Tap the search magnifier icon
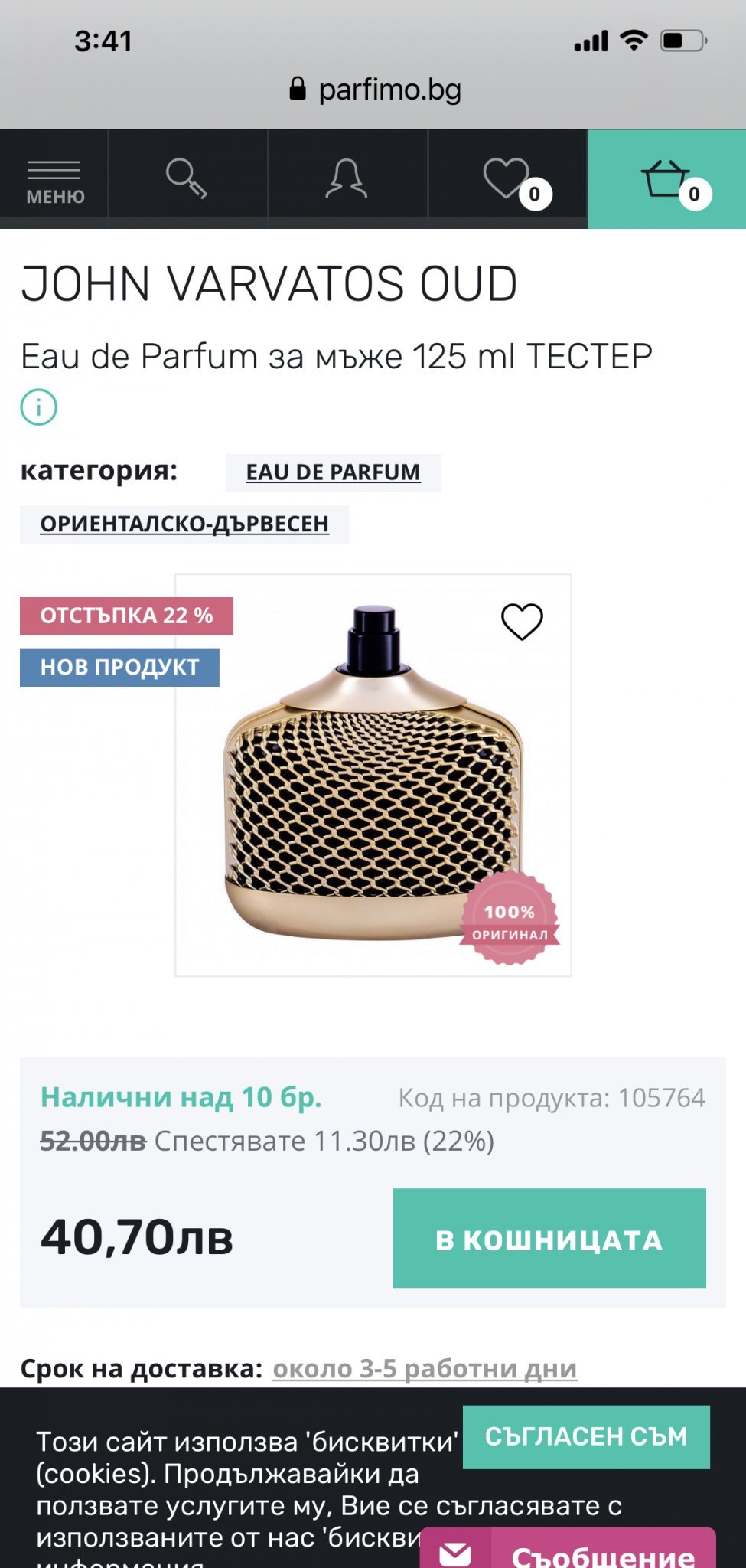 [x=187, y=179]
